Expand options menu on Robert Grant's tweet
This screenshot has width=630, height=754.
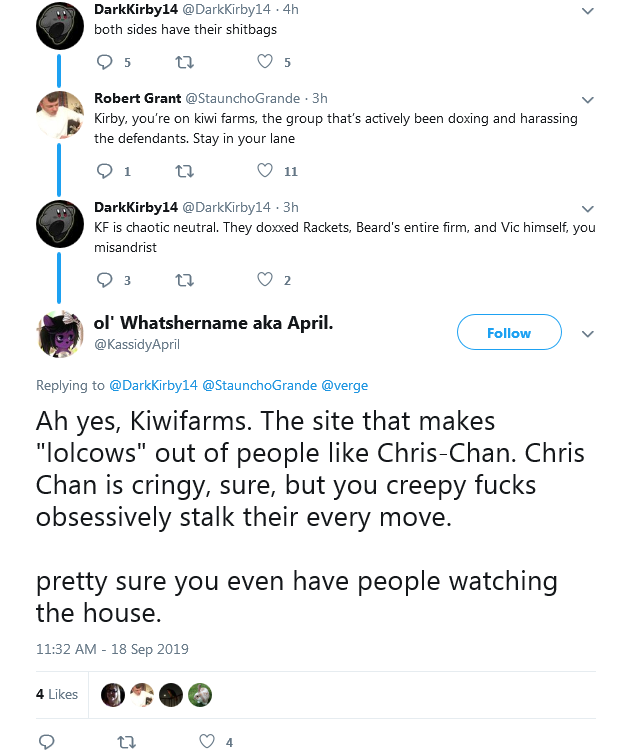pos(588,100)
